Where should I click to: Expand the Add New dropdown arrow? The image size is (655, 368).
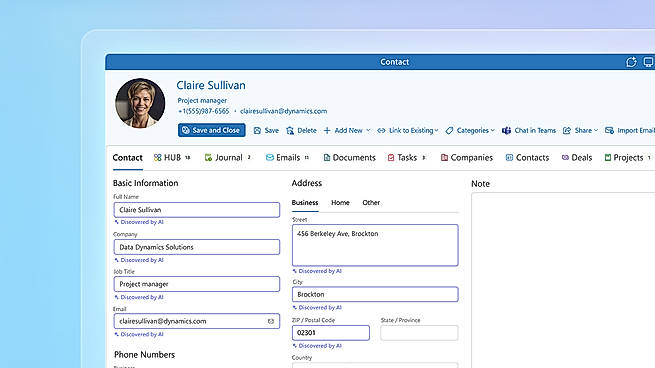coord(368,130)
